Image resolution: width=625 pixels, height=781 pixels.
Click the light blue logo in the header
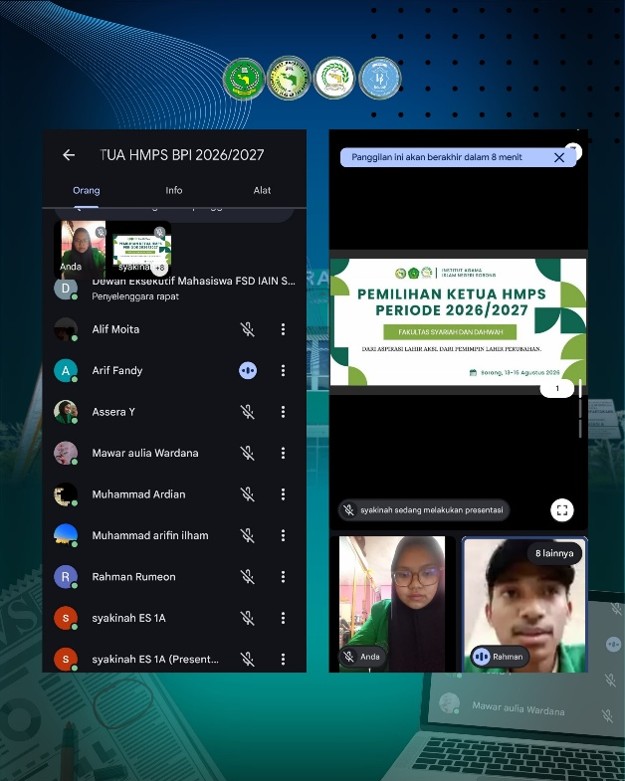click(x=379, y=78)
